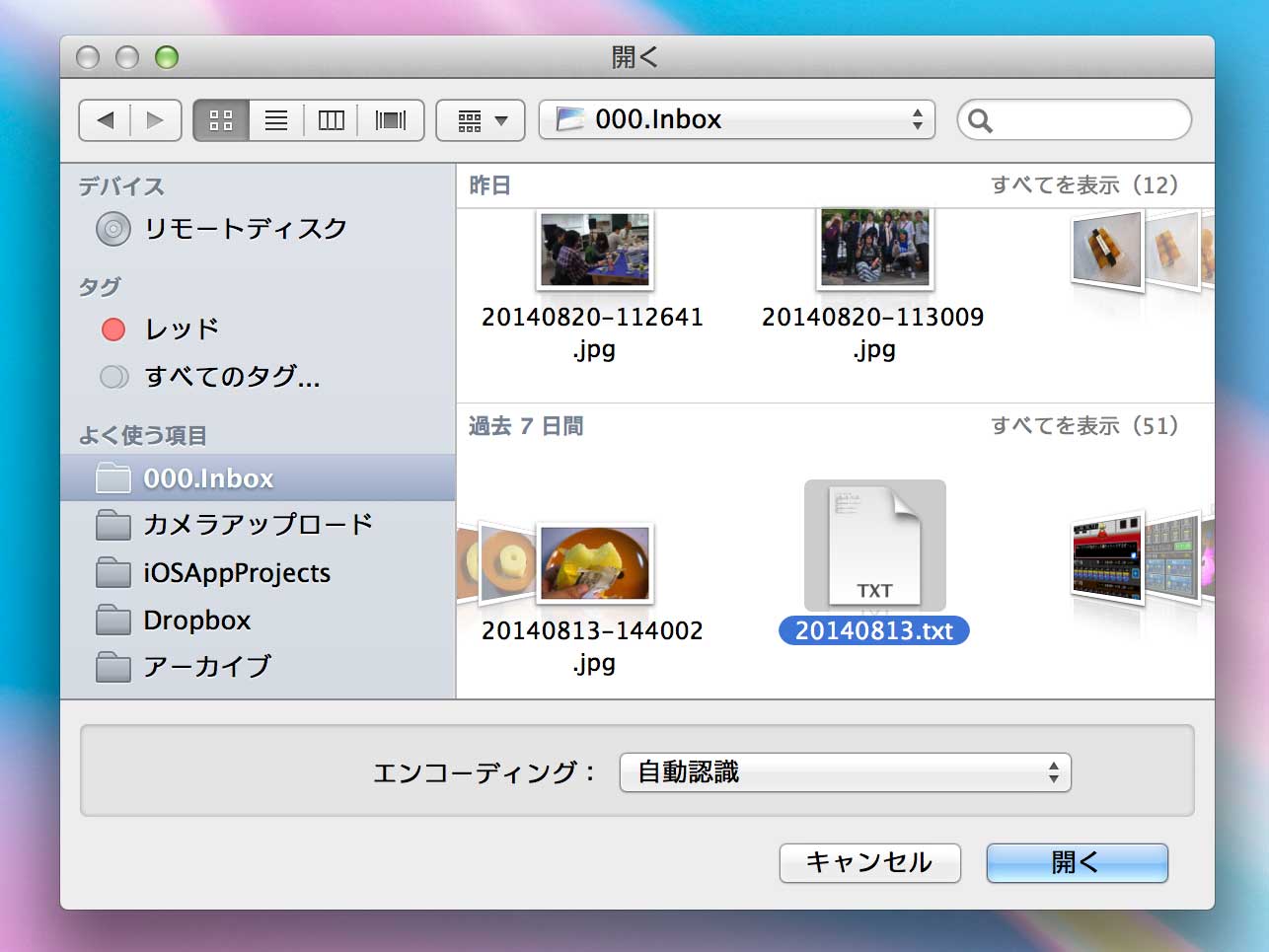
Task: Open the item arrangement dropdown
Action: 482,120
